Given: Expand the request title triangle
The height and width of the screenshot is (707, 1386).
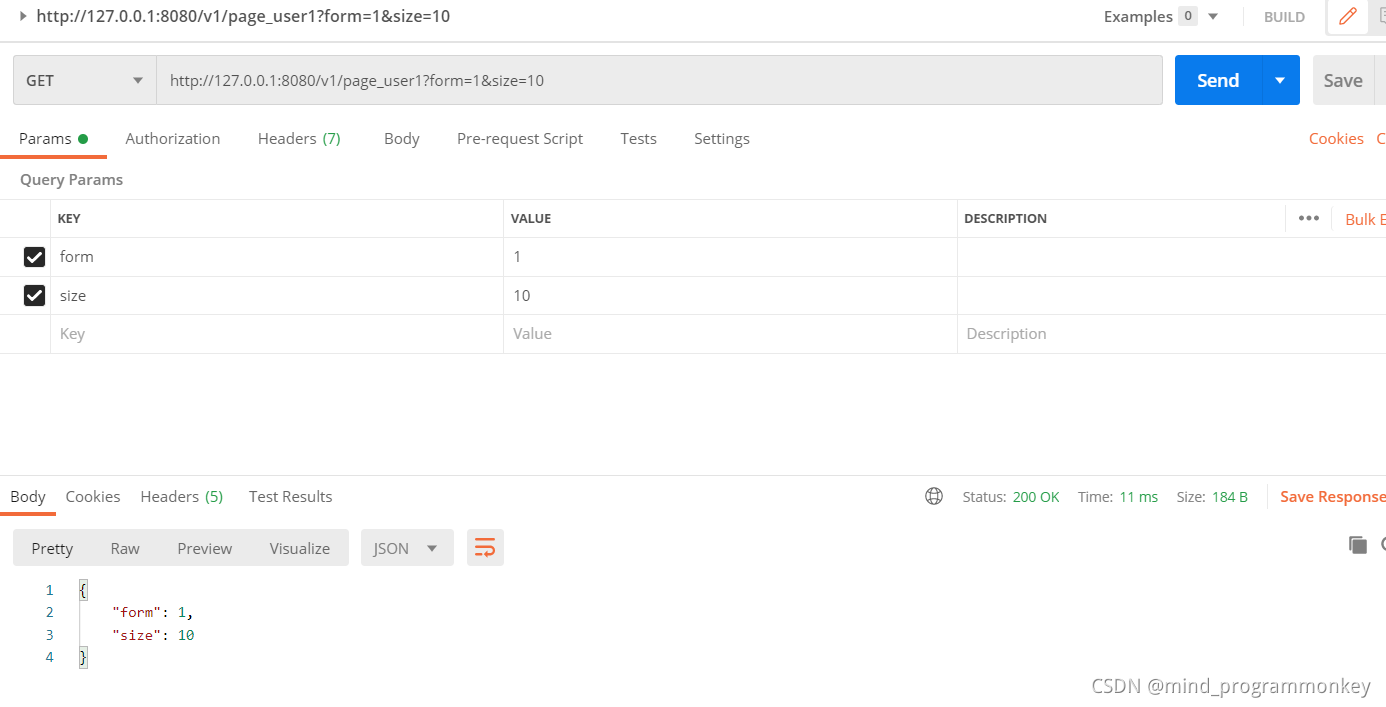Looking at the screenshot, I should [23, 16].
